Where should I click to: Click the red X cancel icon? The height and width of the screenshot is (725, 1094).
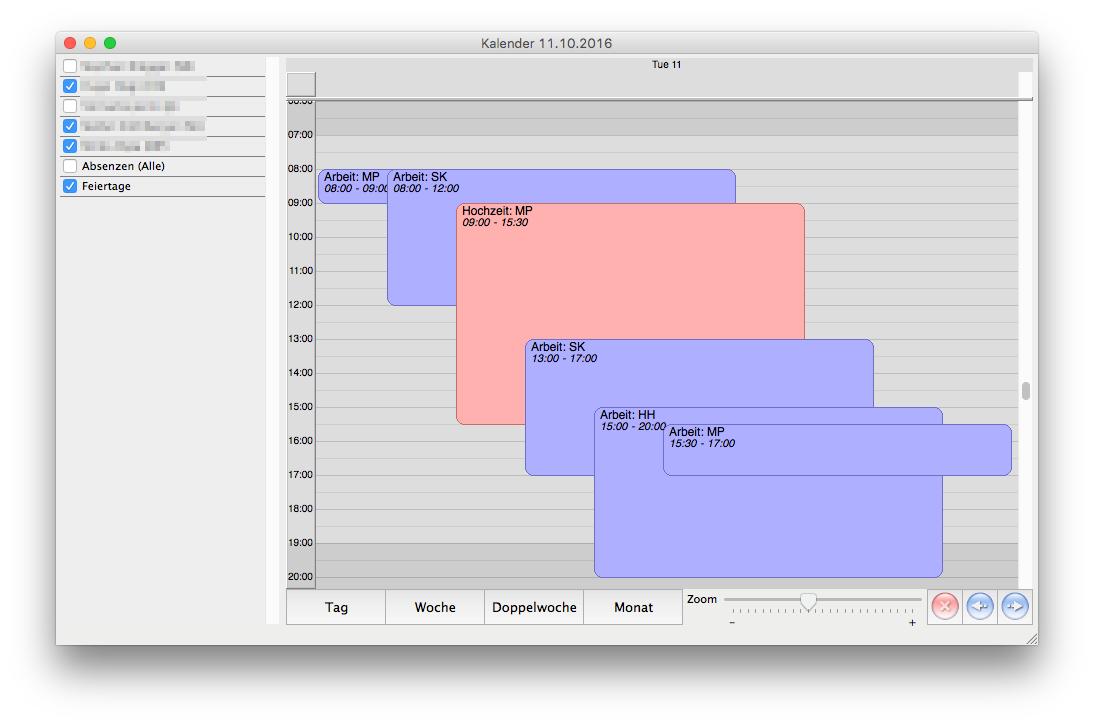945,607
